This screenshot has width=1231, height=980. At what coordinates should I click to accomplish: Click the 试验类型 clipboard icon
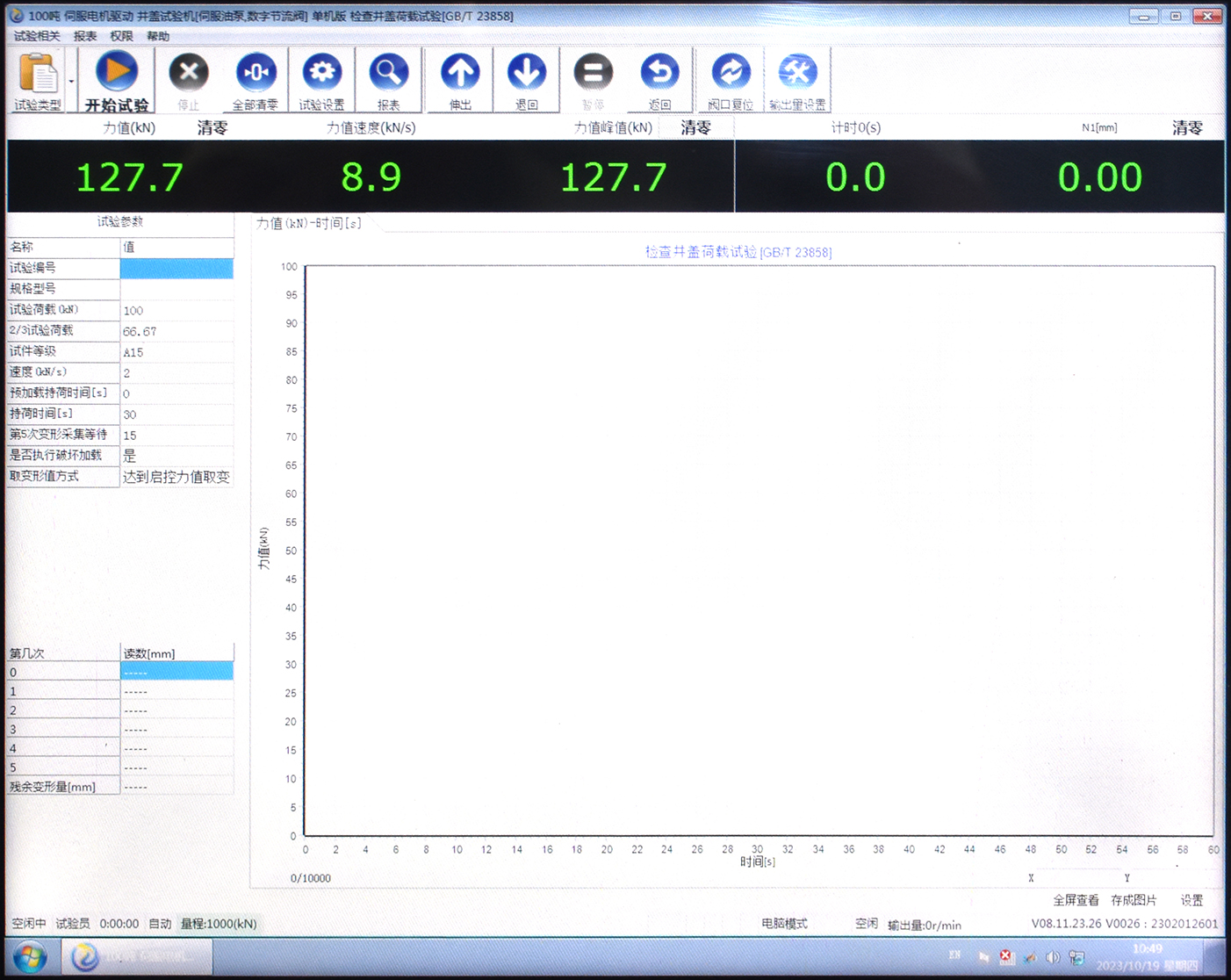(x=38, y=74)
